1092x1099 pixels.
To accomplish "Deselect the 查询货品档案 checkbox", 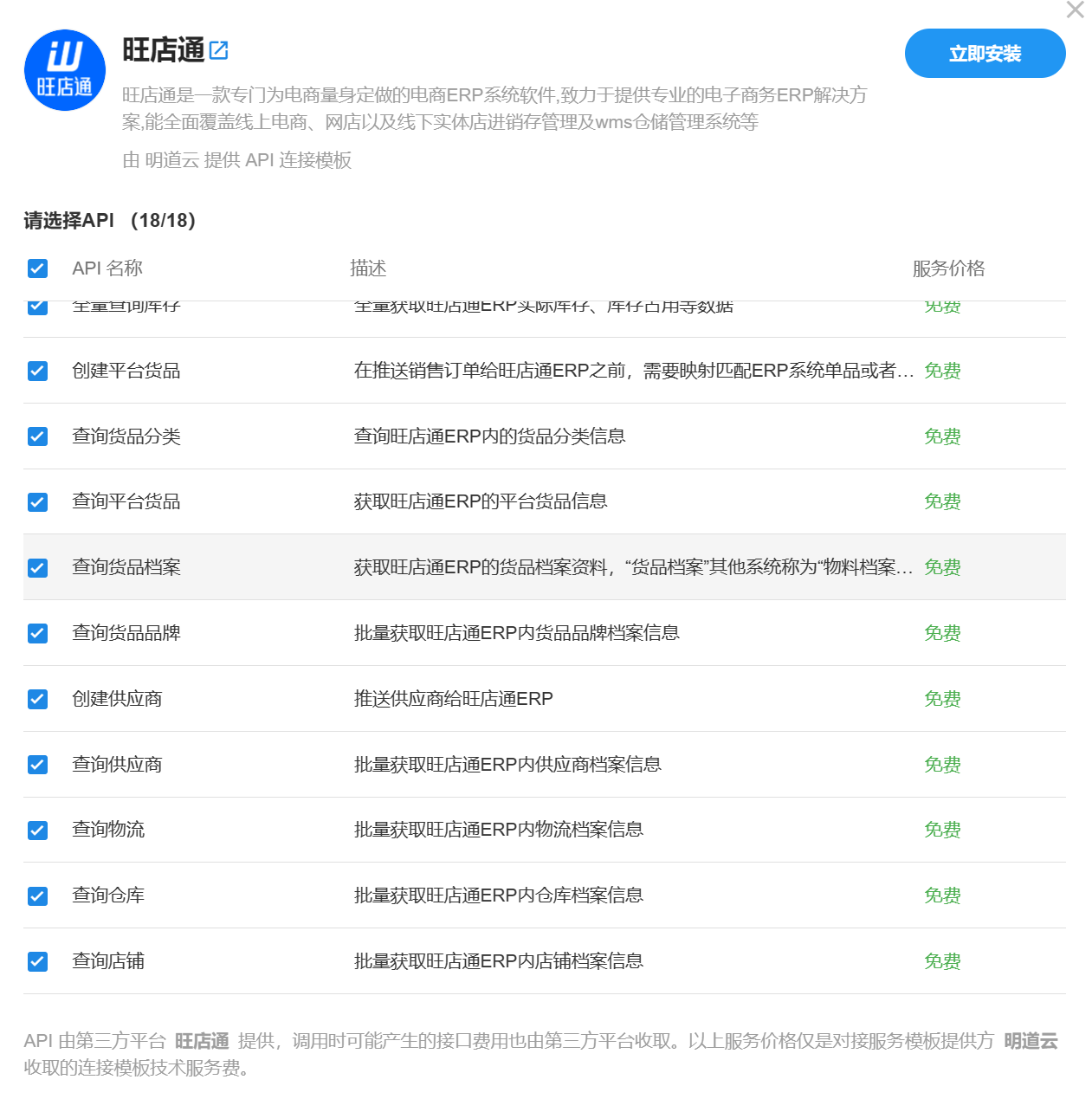I will 37,567.
